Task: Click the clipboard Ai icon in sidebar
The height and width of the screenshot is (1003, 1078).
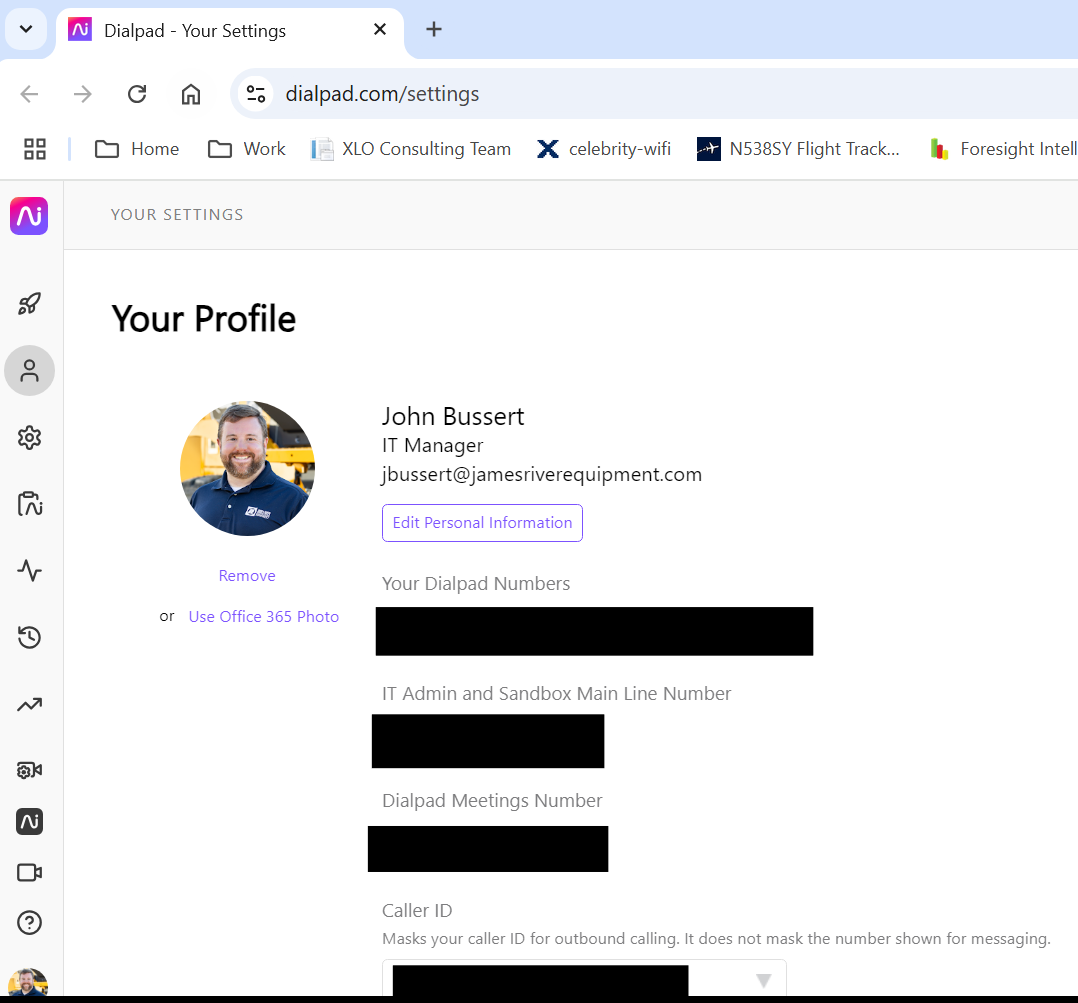Action: click(29, 504)
